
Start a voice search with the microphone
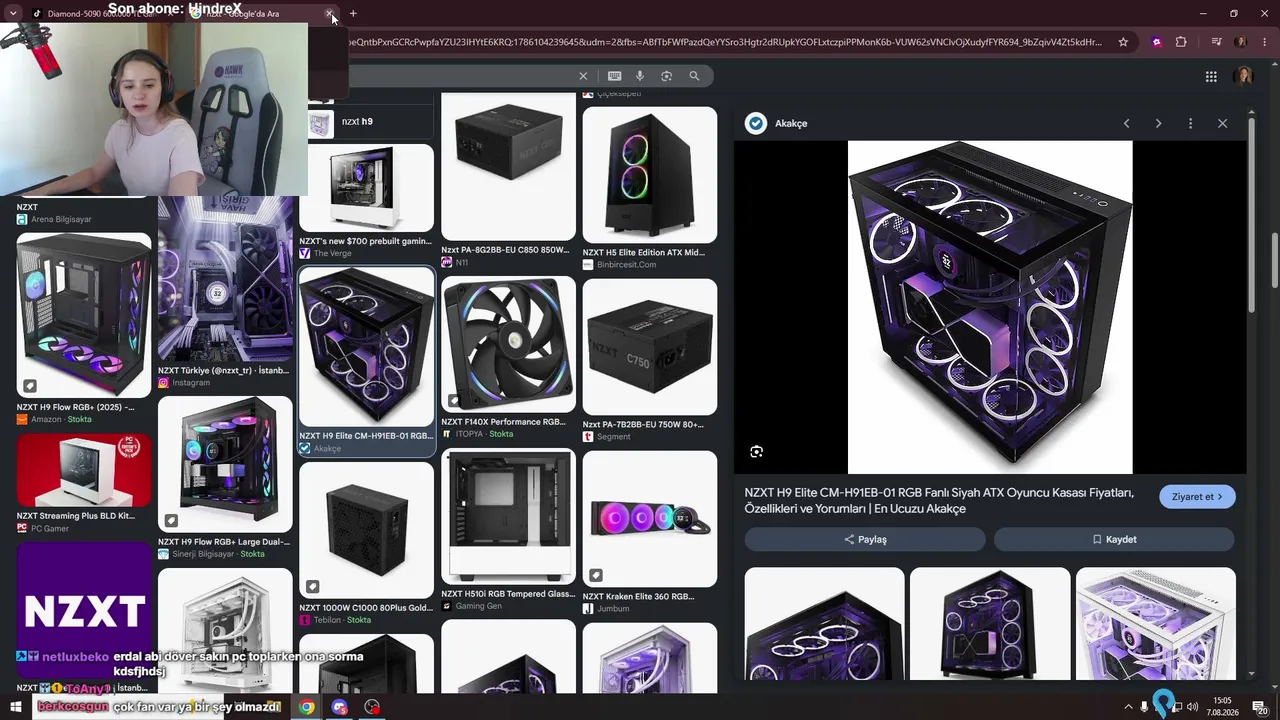tap(640, 76)
